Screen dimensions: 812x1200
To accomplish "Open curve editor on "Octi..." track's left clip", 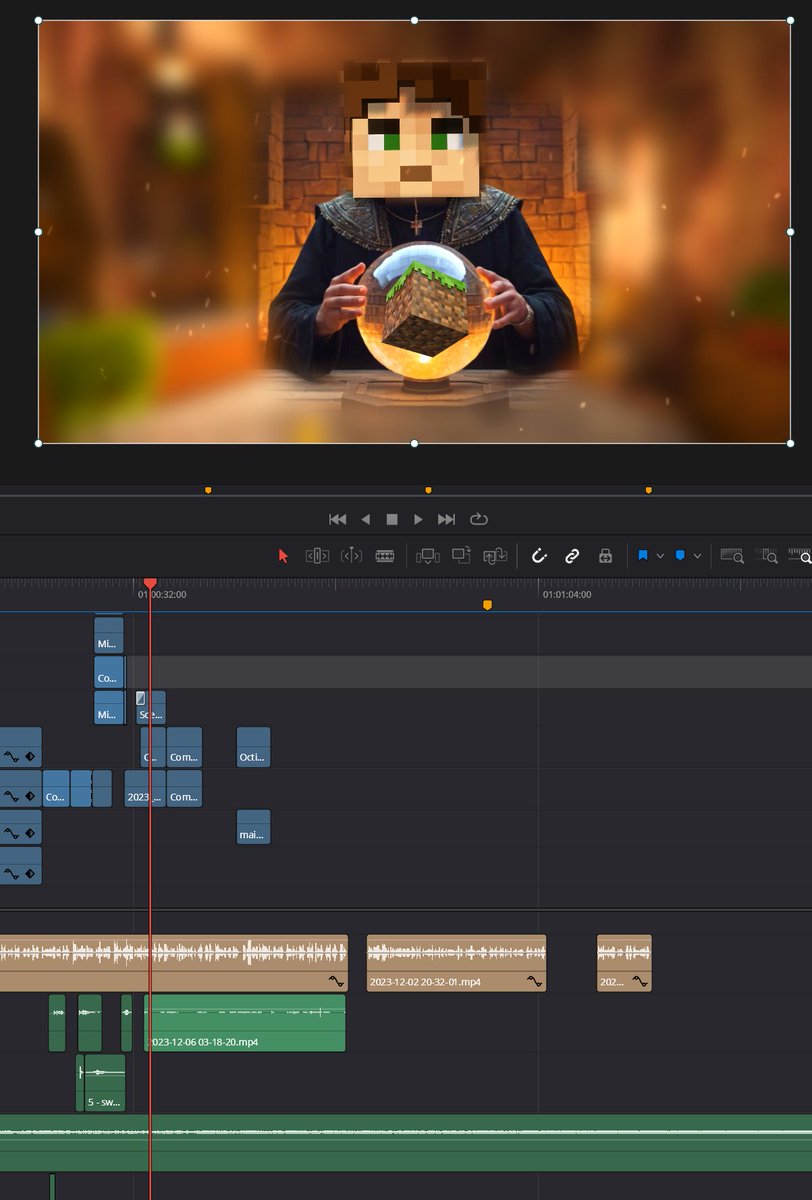I will pos(12,756).
